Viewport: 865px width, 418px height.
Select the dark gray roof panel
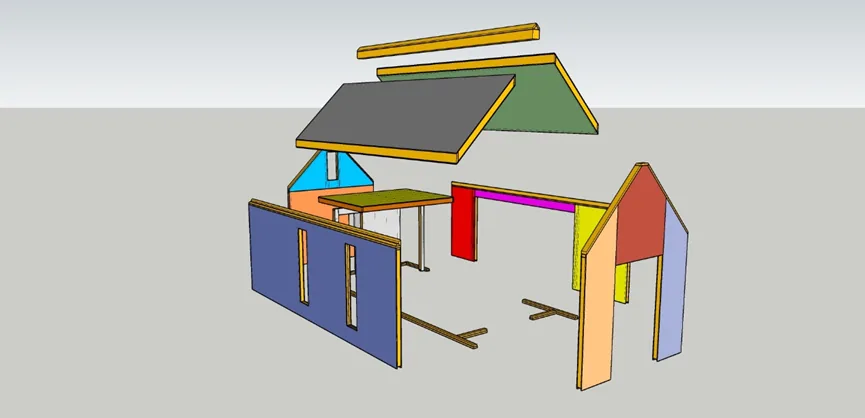(405, 113)
